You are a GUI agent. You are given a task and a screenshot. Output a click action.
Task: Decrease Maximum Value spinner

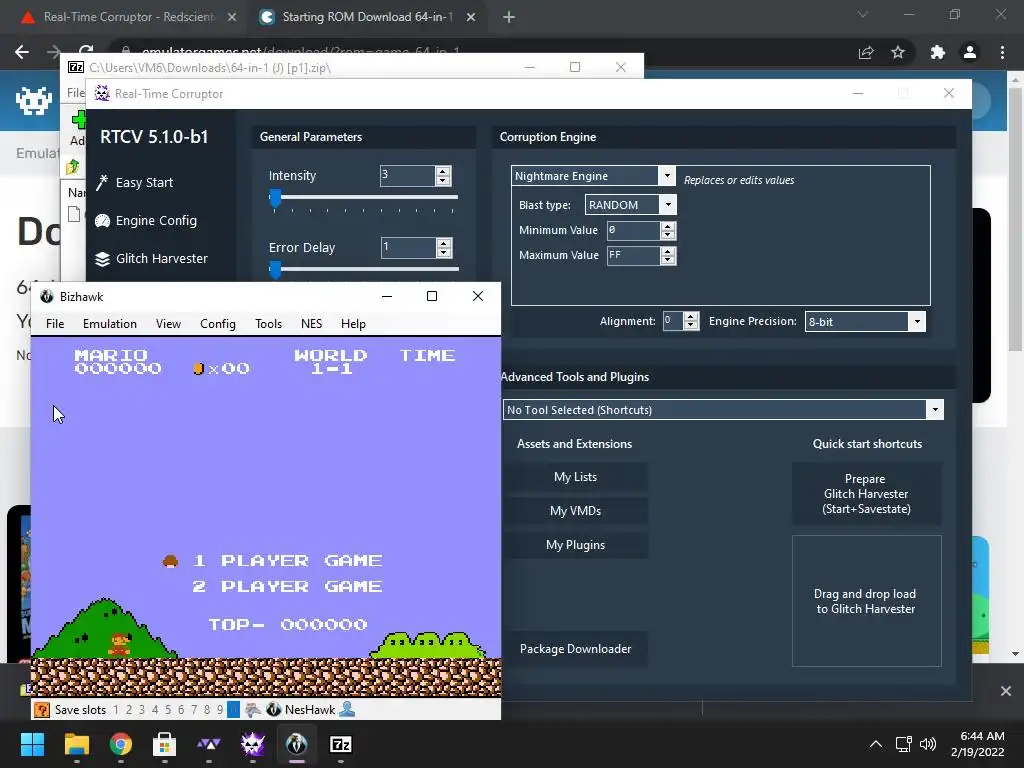667,259
